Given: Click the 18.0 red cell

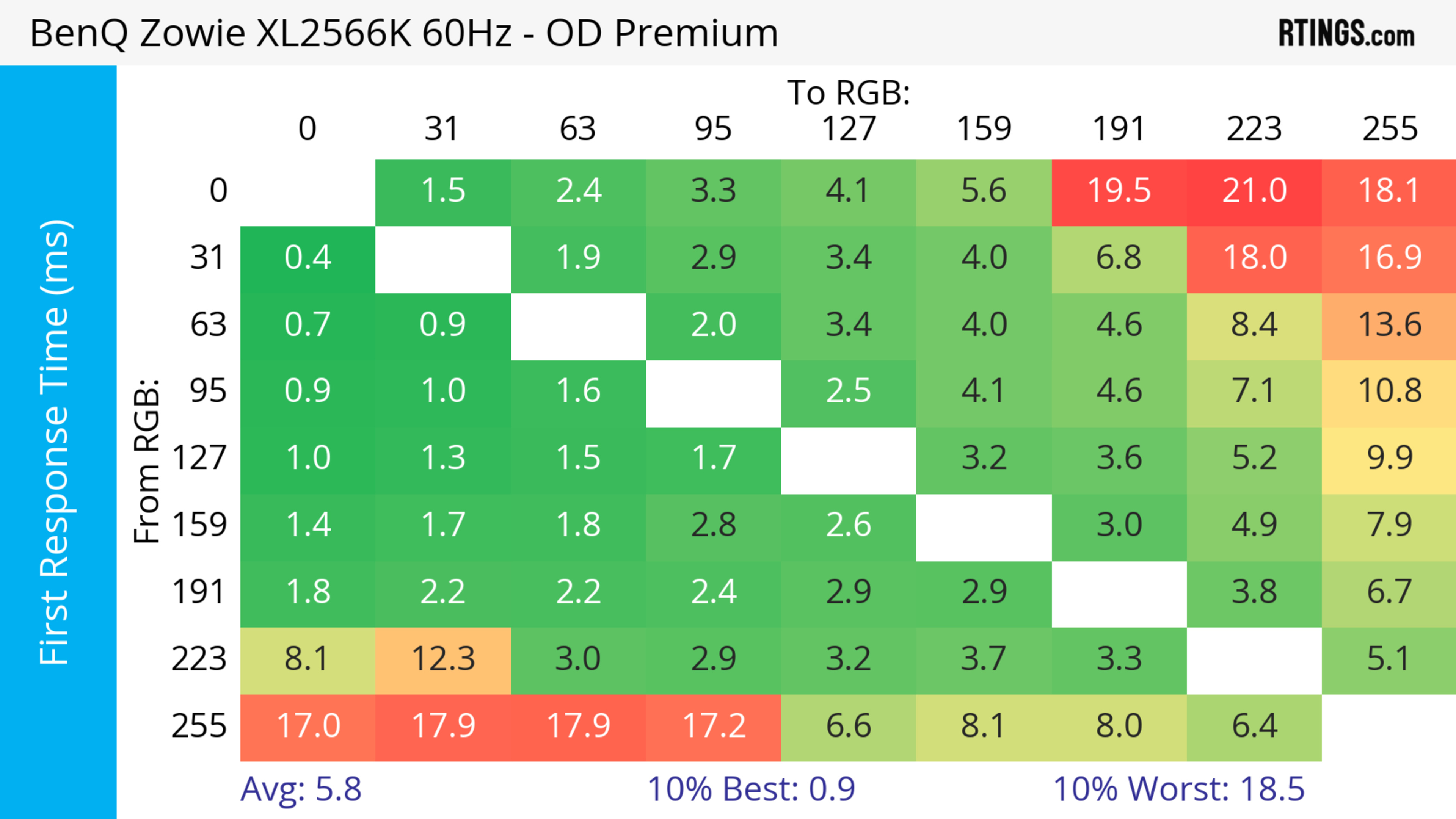Looking at the screenshot, I should pos(1254,258).
